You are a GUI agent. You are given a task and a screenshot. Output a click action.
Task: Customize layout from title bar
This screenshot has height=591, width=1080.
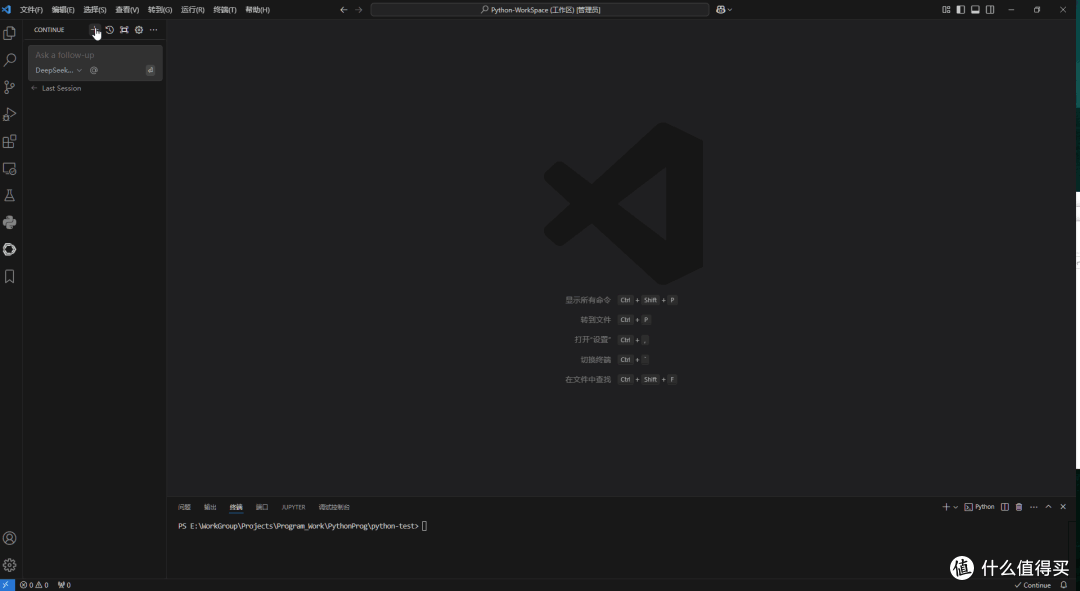coord(946,10)
